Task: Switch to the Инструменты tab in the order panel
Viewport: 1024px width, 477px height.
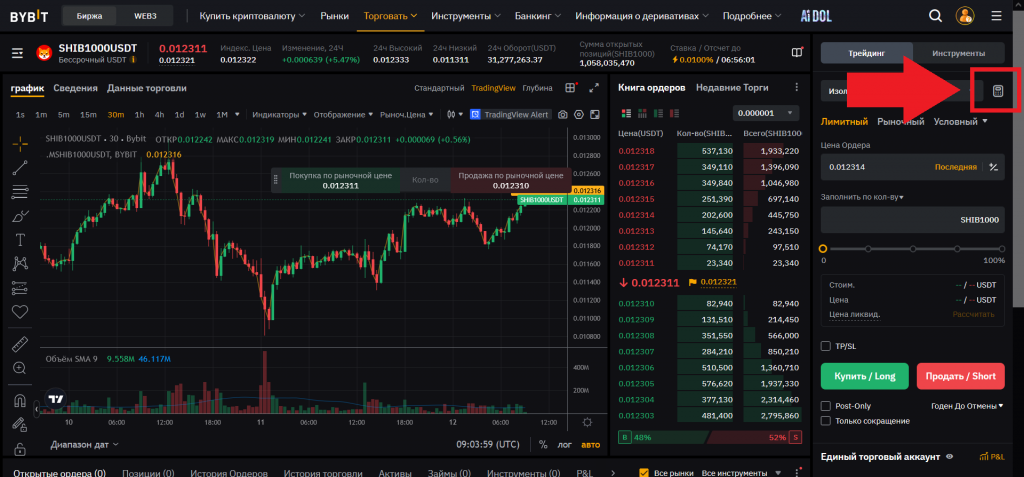Action: pyautogui.click(x=958, y=54)
